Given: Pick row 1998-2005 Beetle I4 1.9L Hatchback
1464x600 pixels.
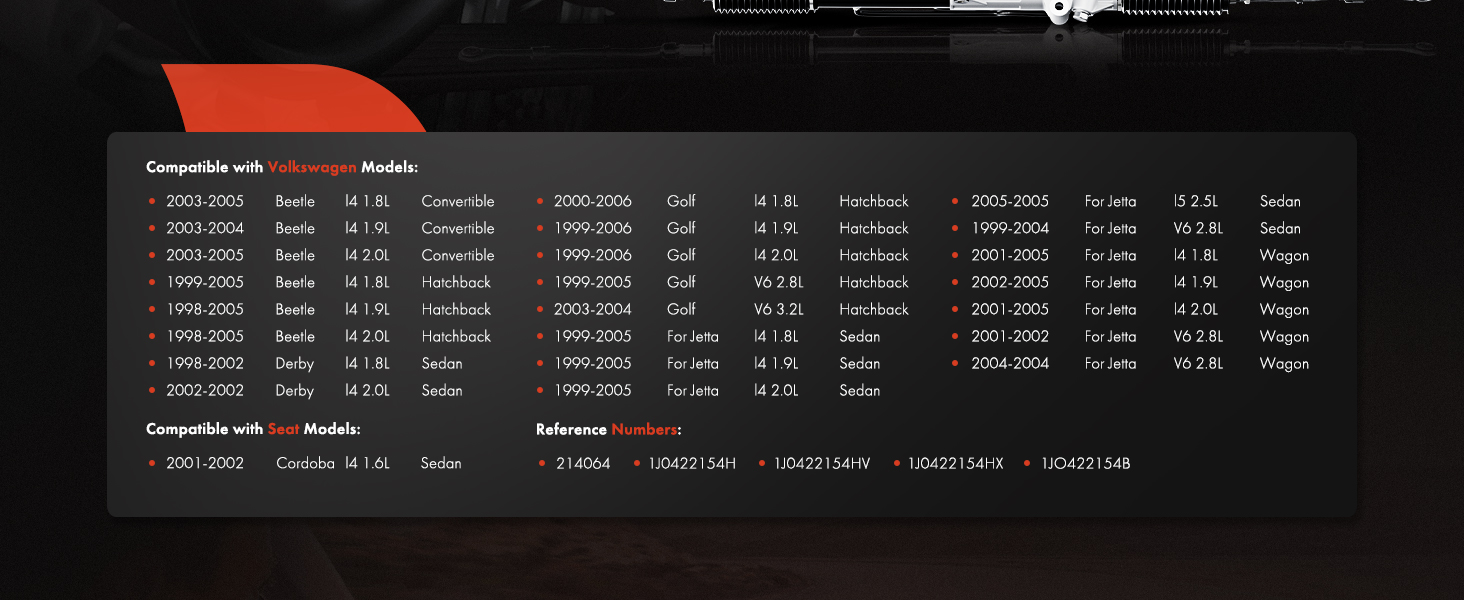Looking at the screenshot, I should (x=320, y=309).
